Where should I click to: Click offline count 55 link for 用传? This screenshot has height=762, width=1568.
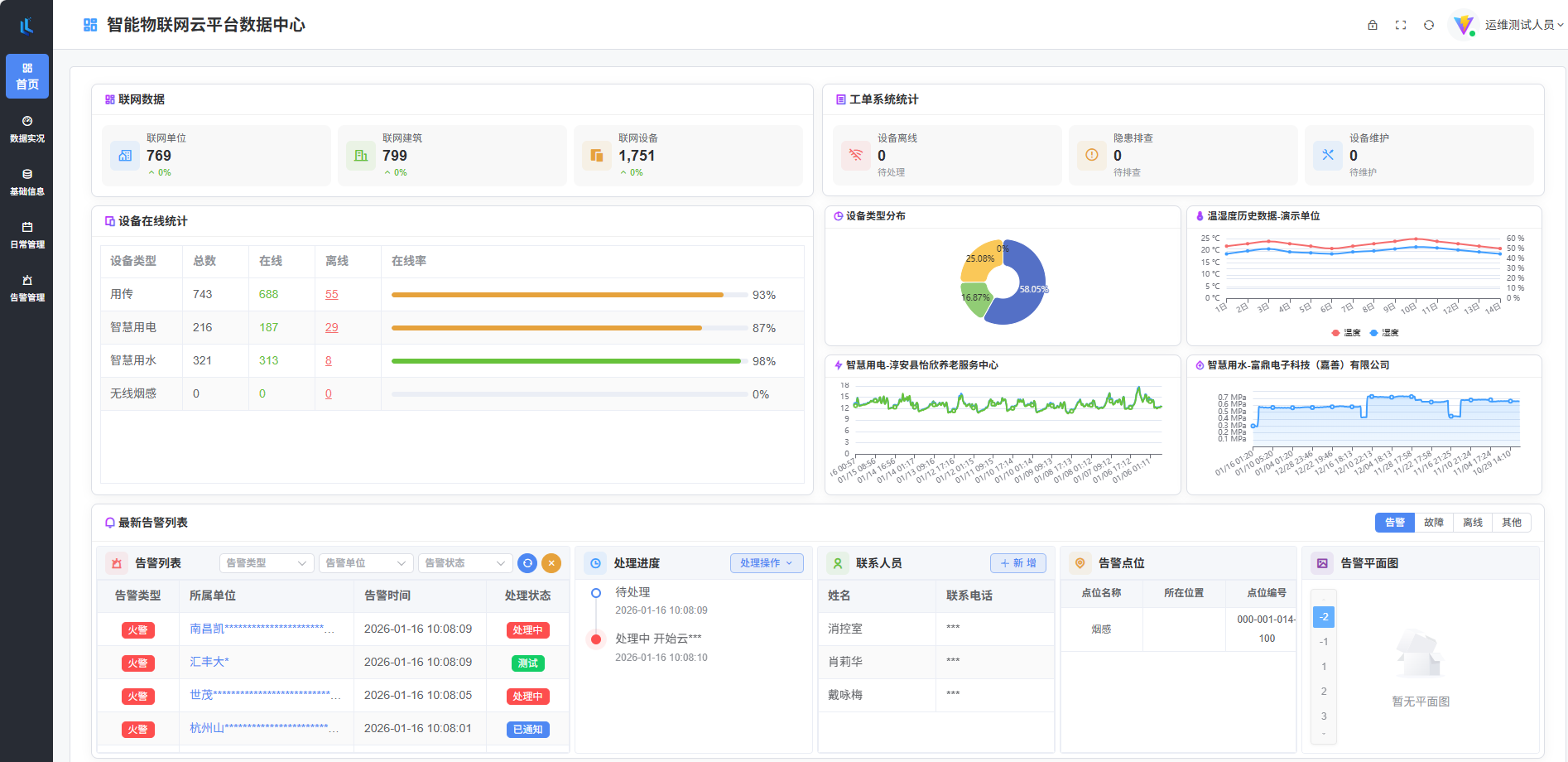(x=332, y=295)
